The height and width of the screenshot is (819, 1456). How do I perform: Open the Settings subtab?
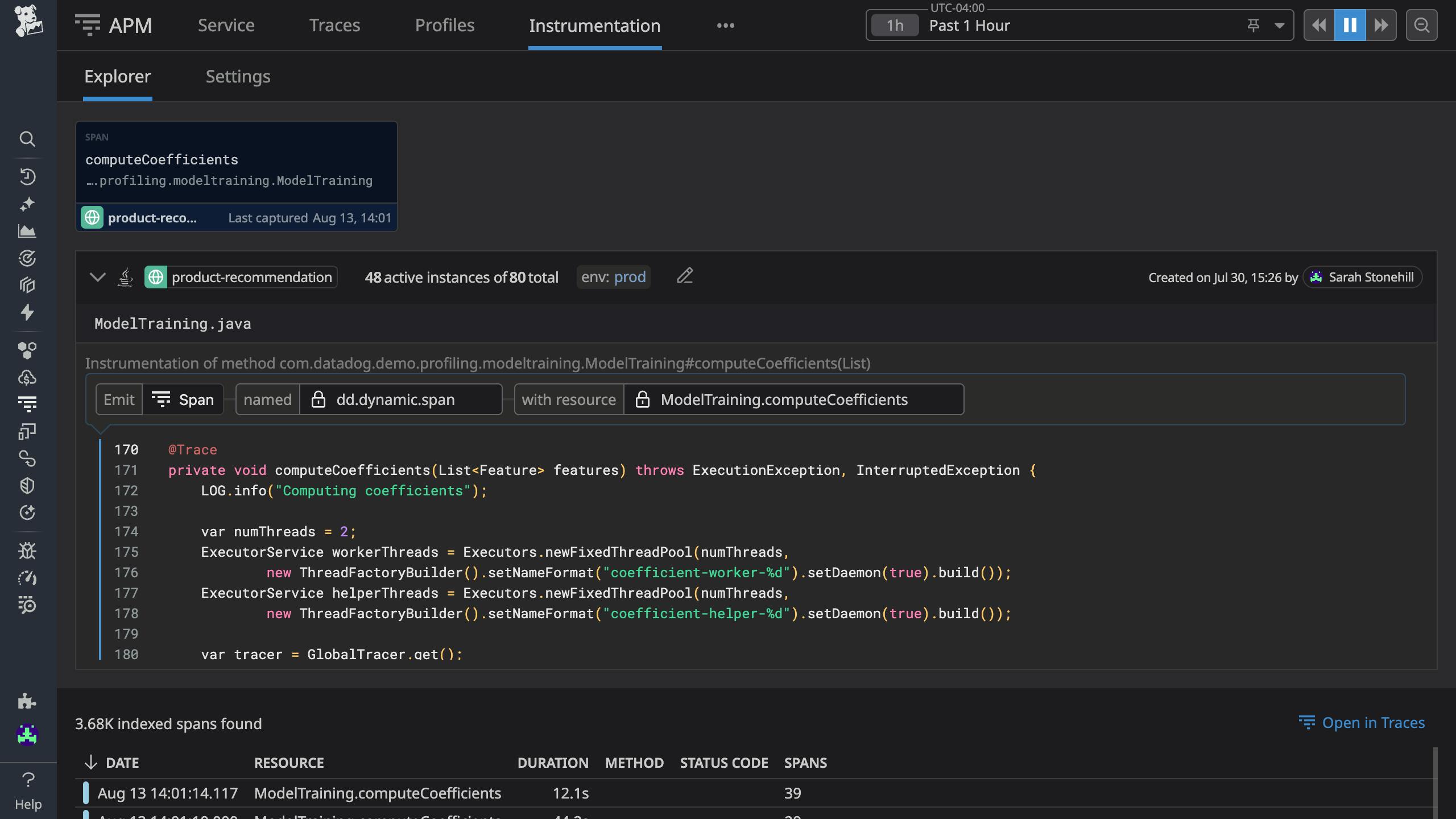(x=238, y=76)
